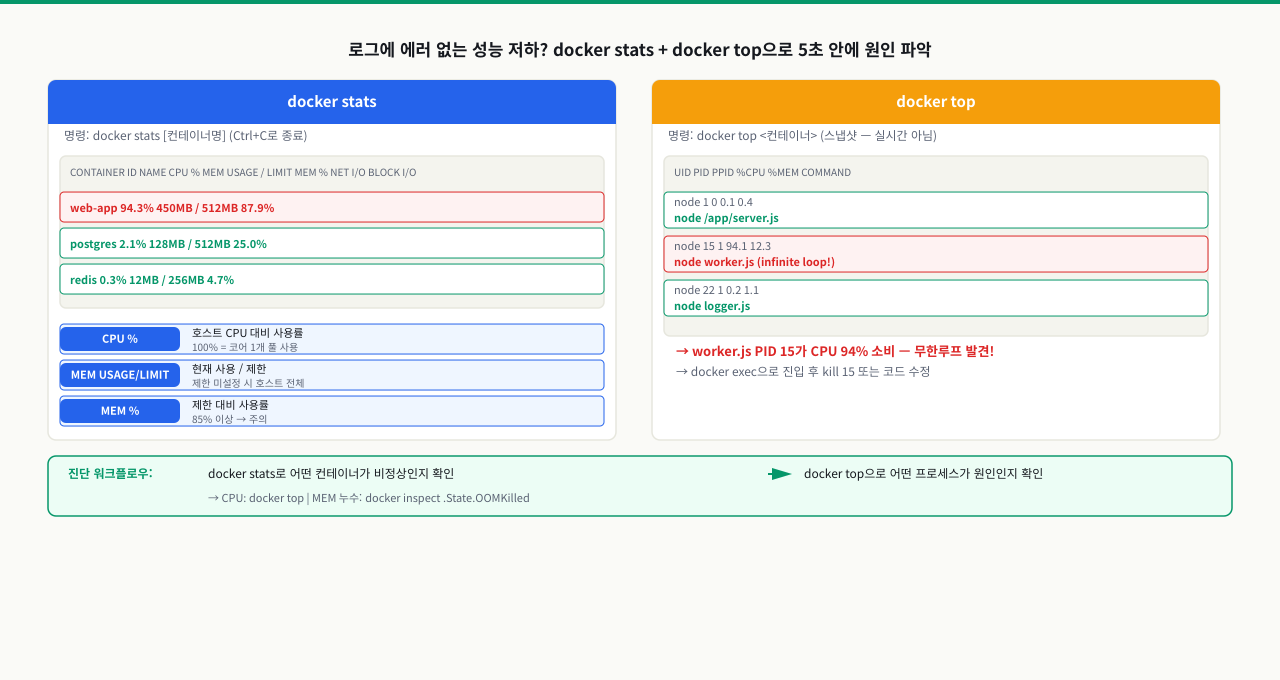Click the 호스트 CPU 대비 사용률 text

247,332
